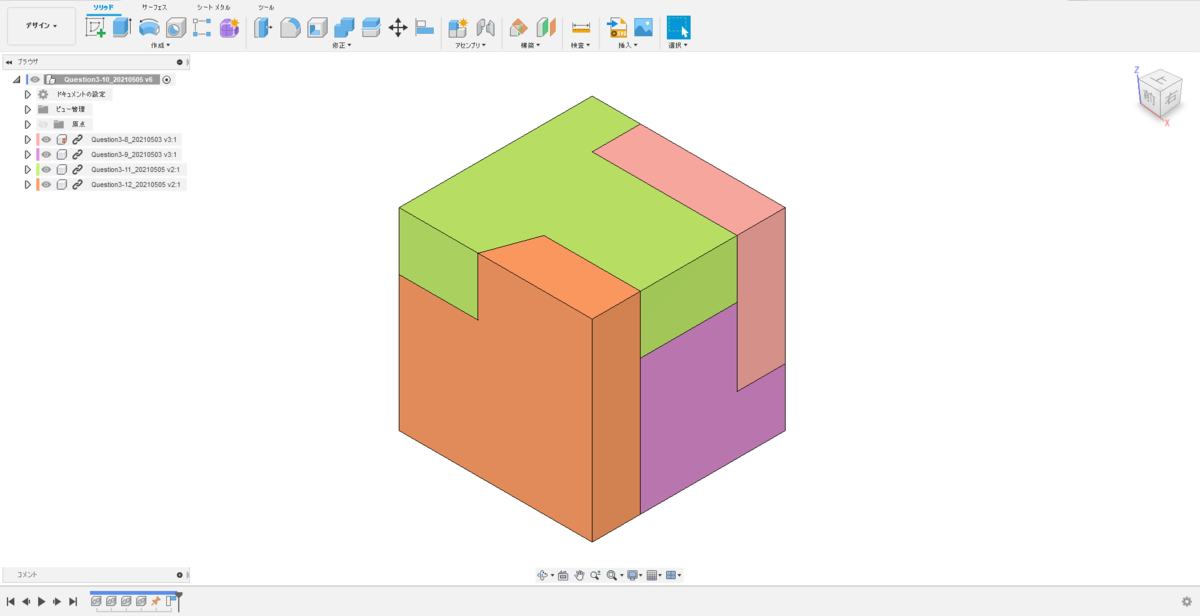Expand the コメント panel round button
This screenshot has width=1200, height=616.
click(180, 575)
